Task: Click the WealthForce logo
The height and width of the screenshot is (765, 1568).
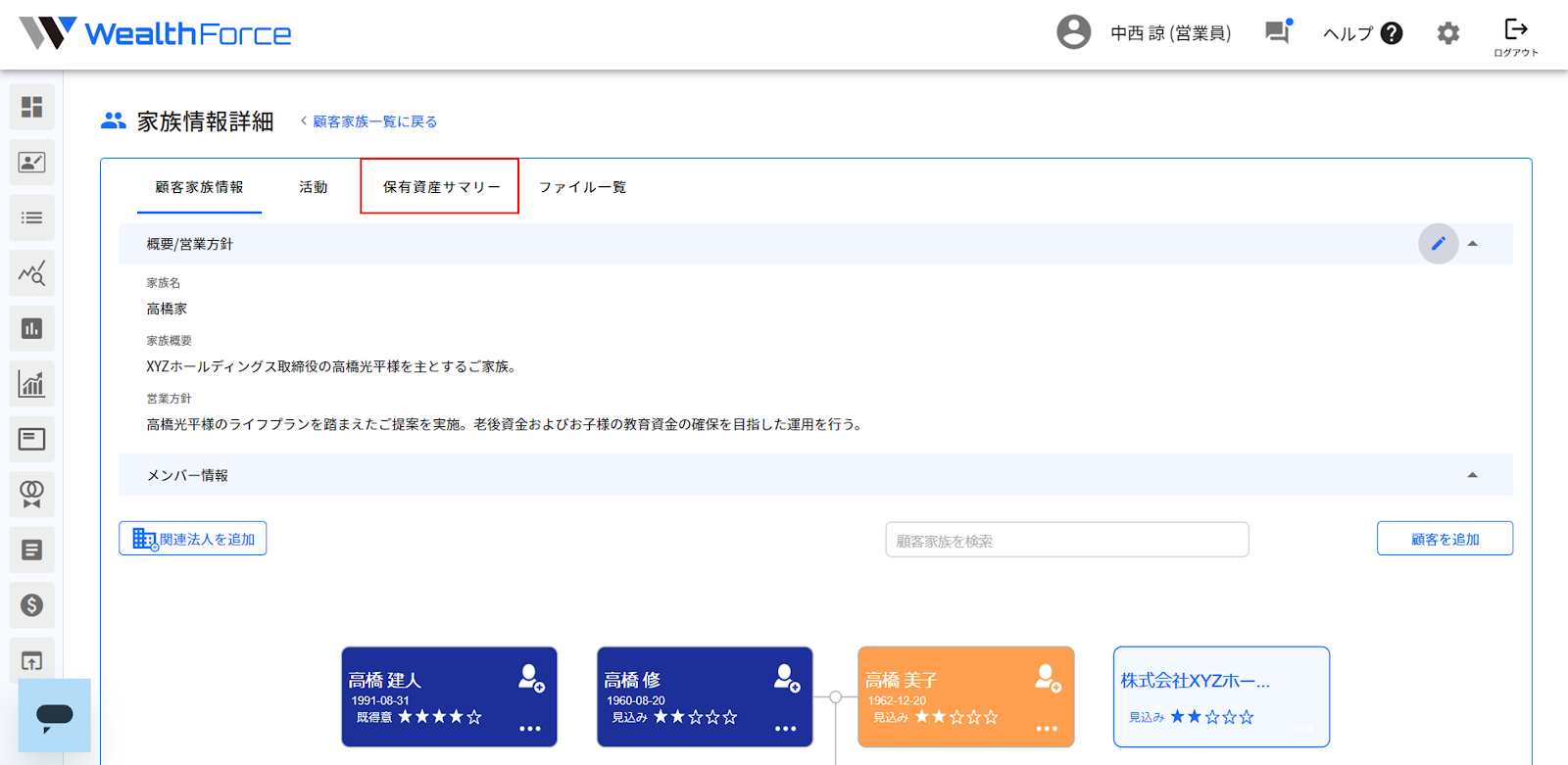Action: (155, 33)
